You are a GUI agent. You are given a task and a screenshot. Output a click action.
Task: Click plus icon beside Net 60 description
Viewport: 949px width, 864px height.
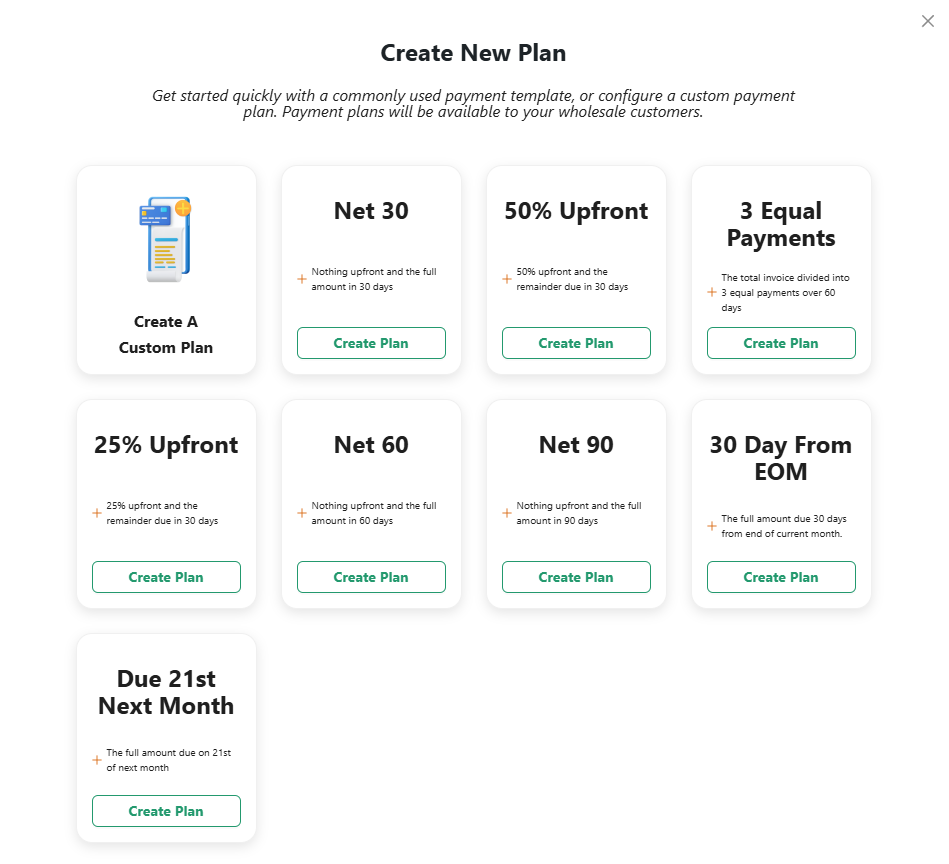[x=301, y=513]
